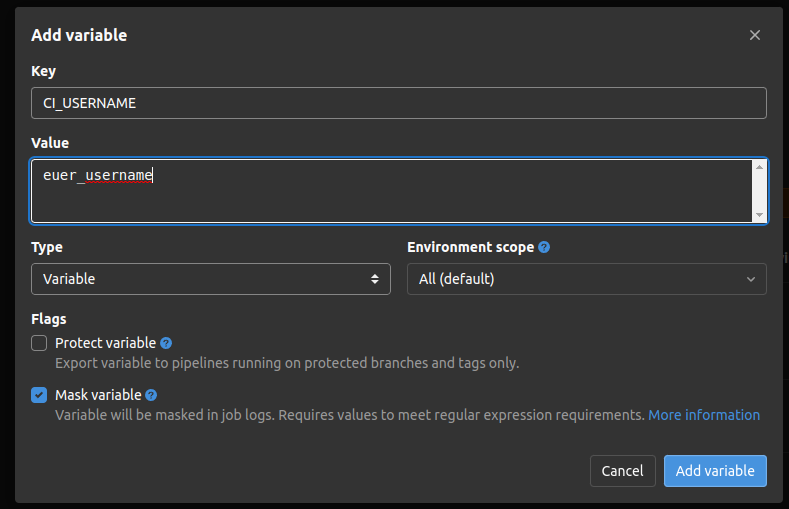The width and height of the screenshot is (789, 509).
Task: Open the Type dropdown
Action: point(211,279)
